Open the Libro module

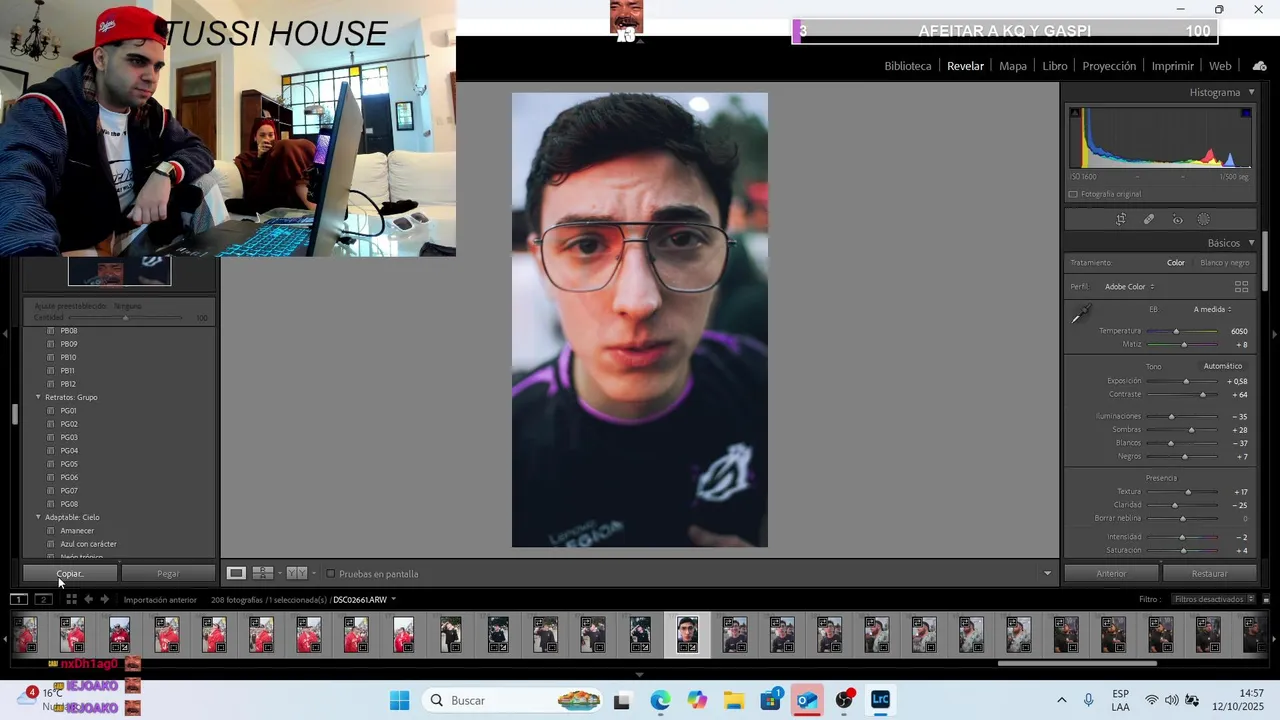[1055, 66]
